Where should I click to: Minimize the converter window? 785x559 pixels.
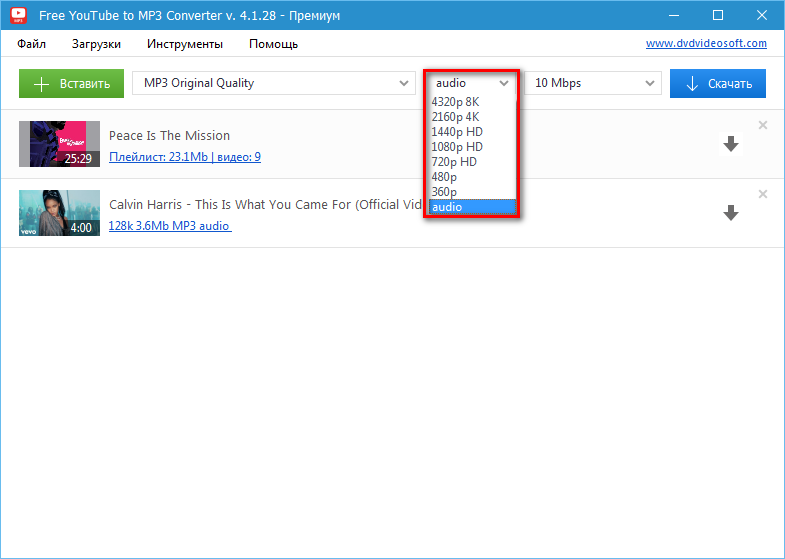click(674, 16)
